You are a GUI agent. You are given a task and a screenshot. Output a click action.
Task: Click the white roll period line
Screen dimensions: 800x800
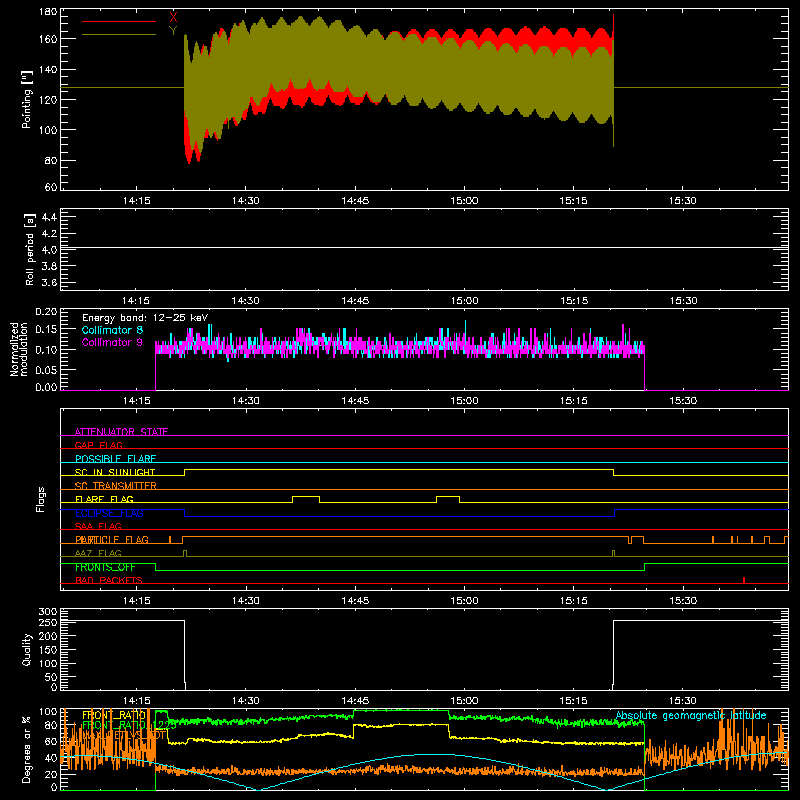[424, 248]
